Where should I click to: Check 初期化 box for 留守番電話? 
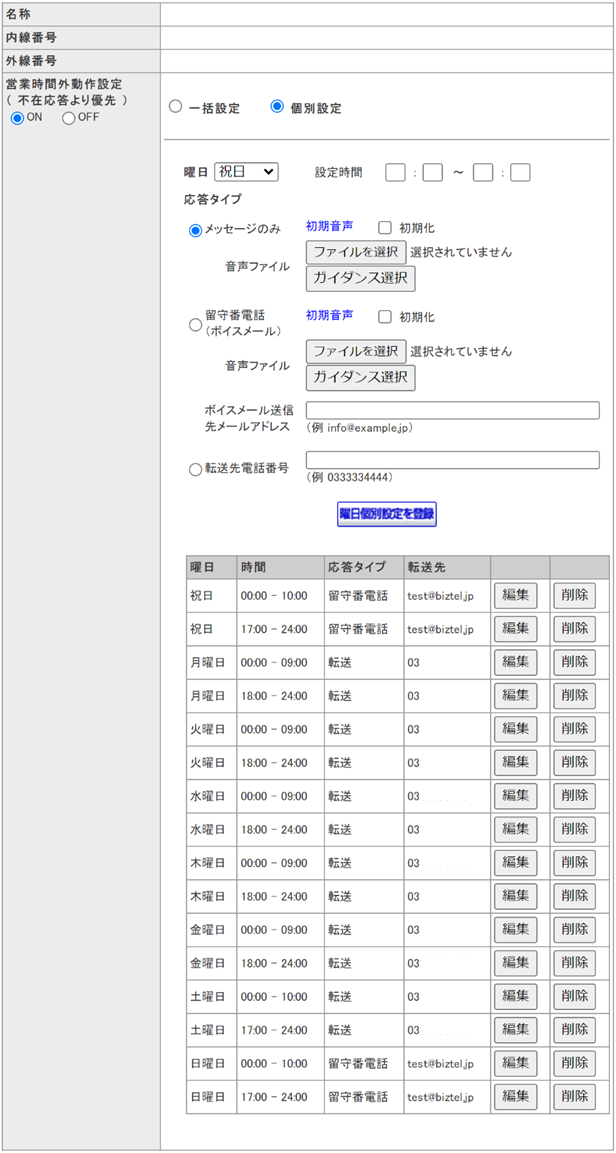point(385,317)
